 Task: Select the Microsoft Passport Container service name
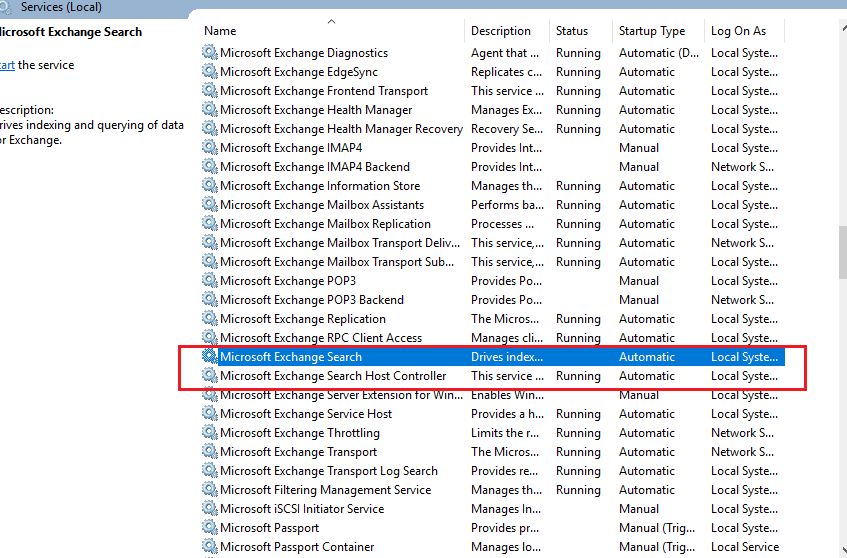[x=297, y=547]
